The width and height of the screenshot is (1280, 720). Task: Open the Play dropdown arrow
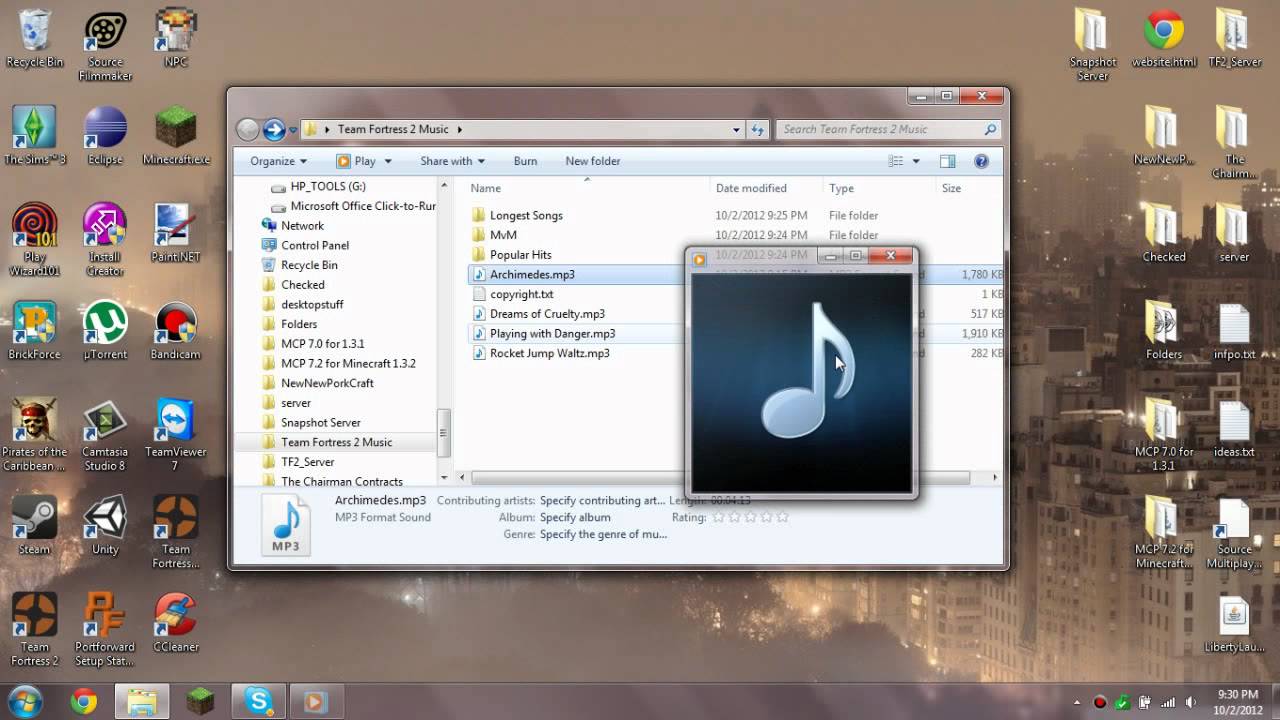pyautogui.click(x=388, y=161)
